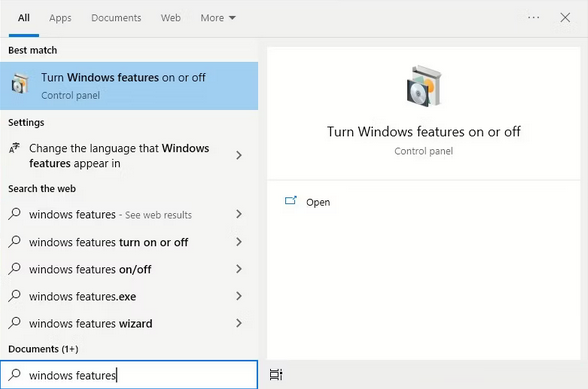This screenshot has width=588, height=389.
Task: Switch to the Apps tab
Action: click(x=60, y=18)
